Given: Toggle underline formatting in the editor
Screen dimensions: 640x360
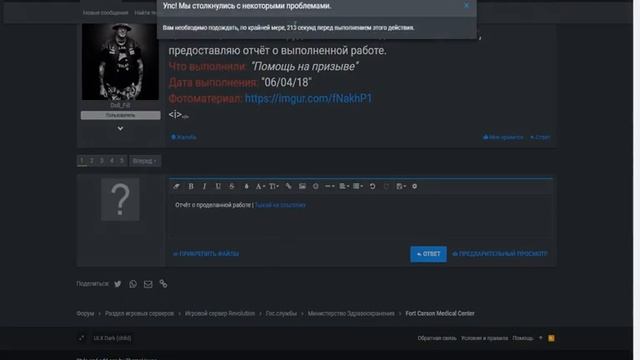Looking at the screenshot, I should pos(218,186).
